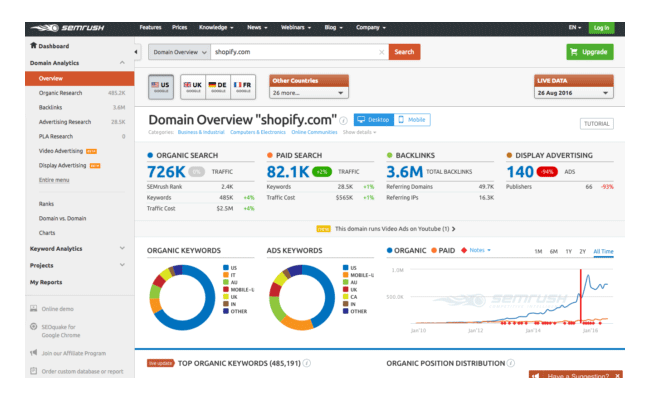Open the Blog menu
Screen dimensions: 650x400
coord(333,27)
